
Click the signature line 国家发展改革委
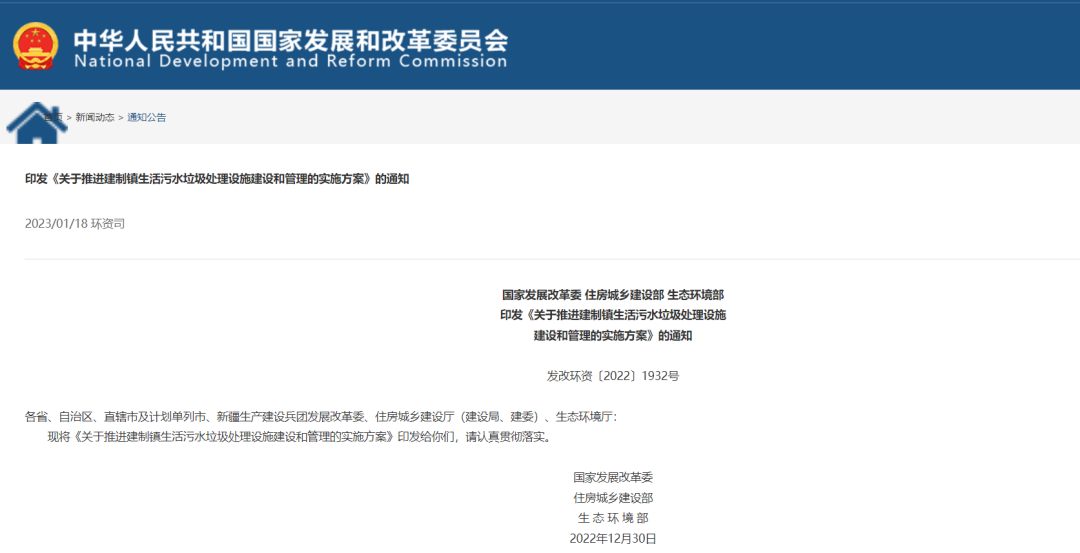coord(612,478)
